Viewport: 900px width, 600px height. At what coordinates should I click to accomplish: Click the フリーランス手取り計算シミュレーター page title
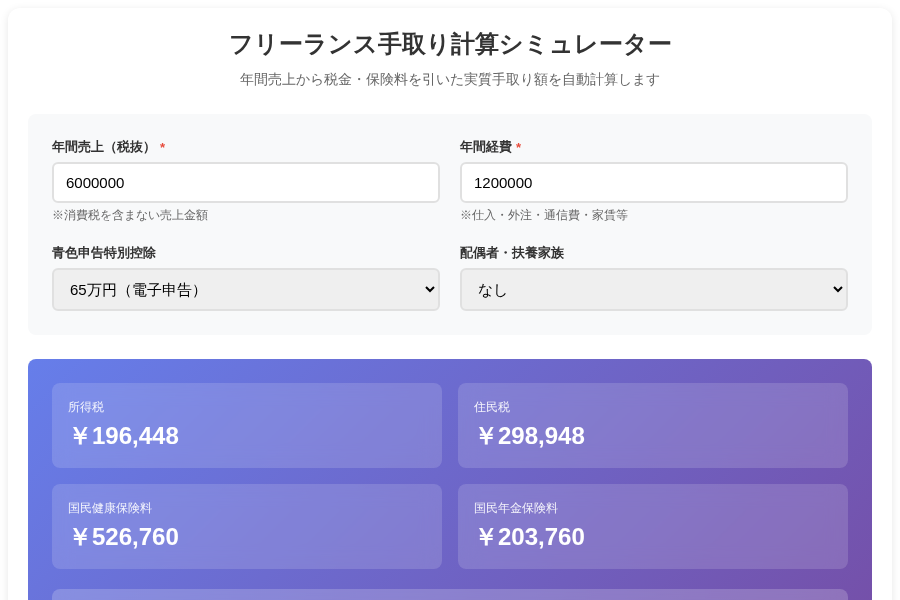[x=450, y=44]
